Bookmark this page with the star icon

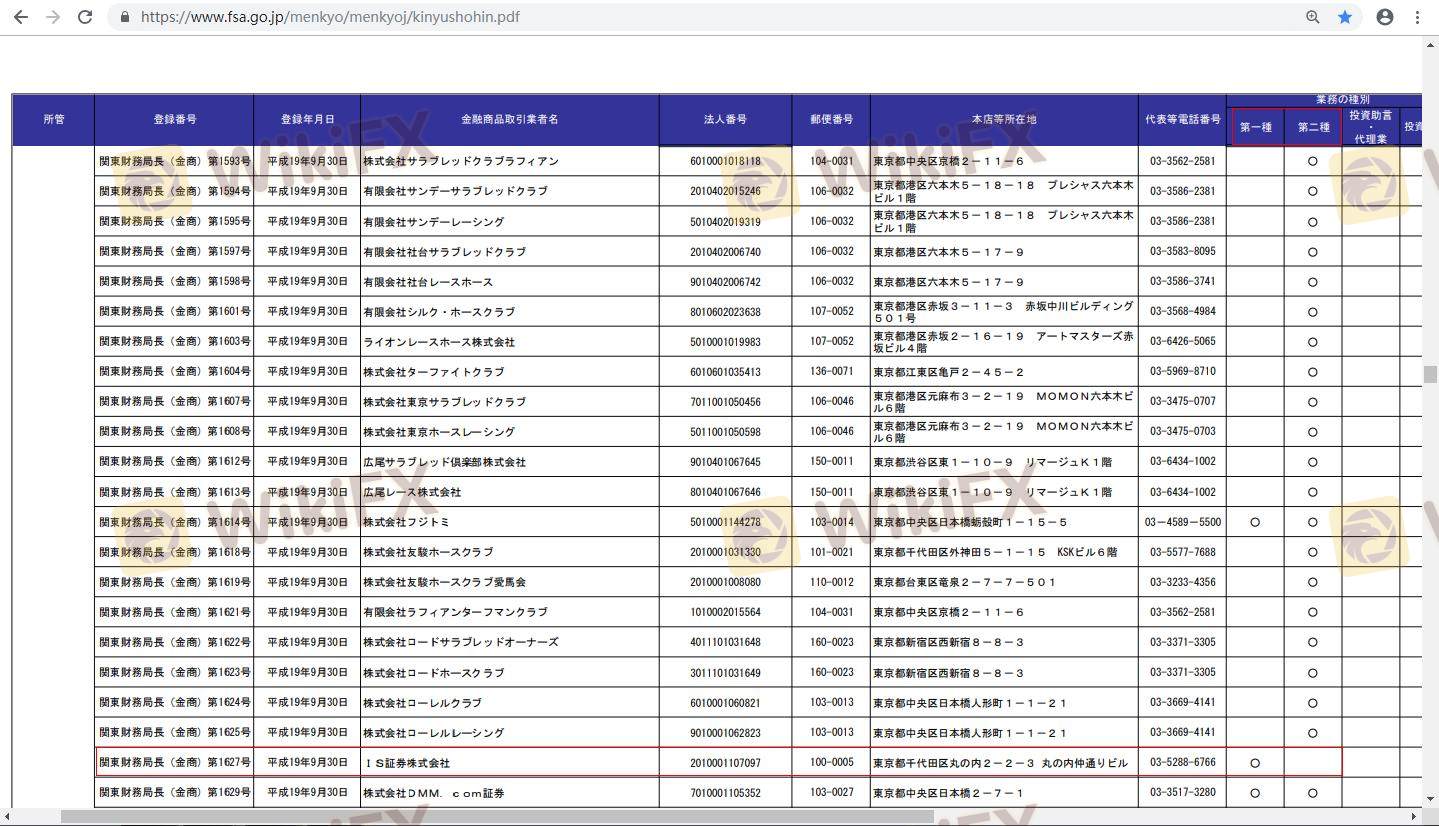click(1345, 17)
